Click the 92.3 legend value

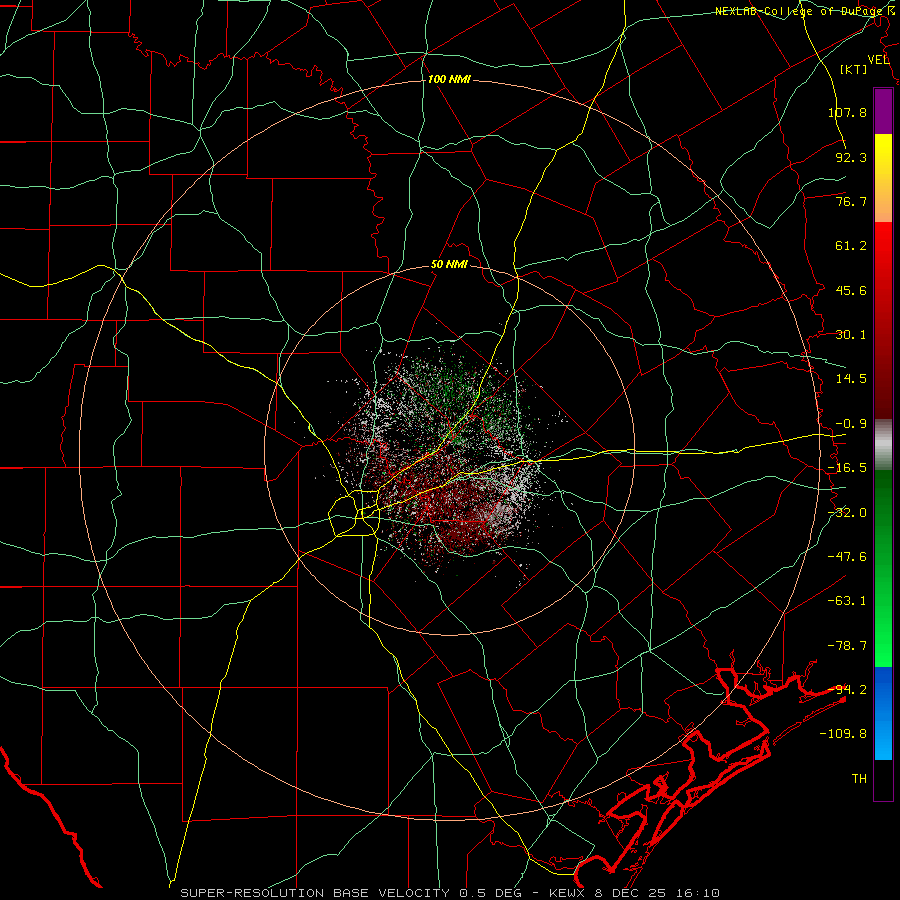point(851,157)
